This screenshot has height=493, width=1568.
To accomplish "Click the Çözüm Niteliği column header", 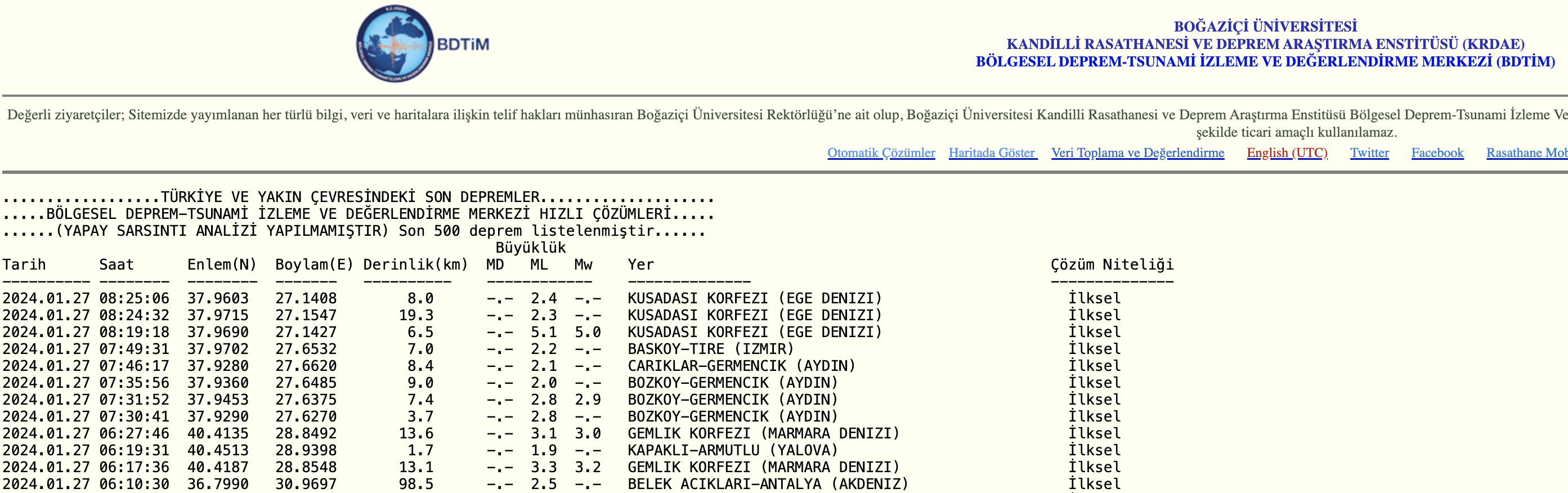I will coord(1112,265).
